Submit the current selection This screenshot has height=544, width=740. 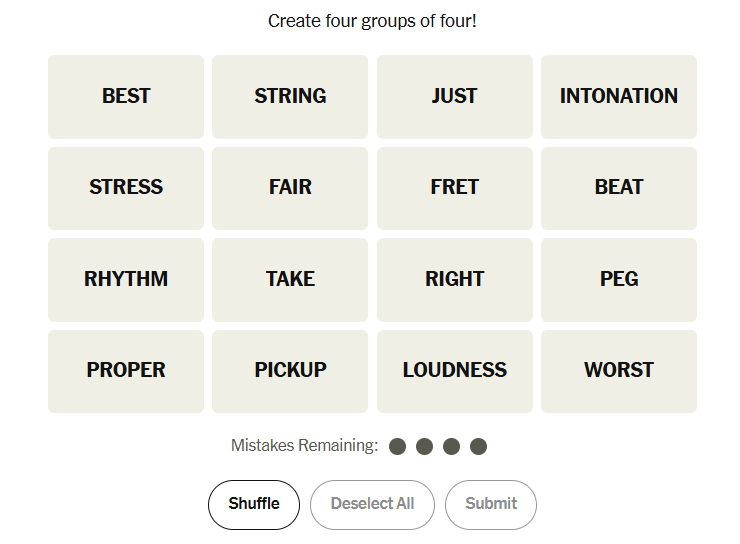491,504
